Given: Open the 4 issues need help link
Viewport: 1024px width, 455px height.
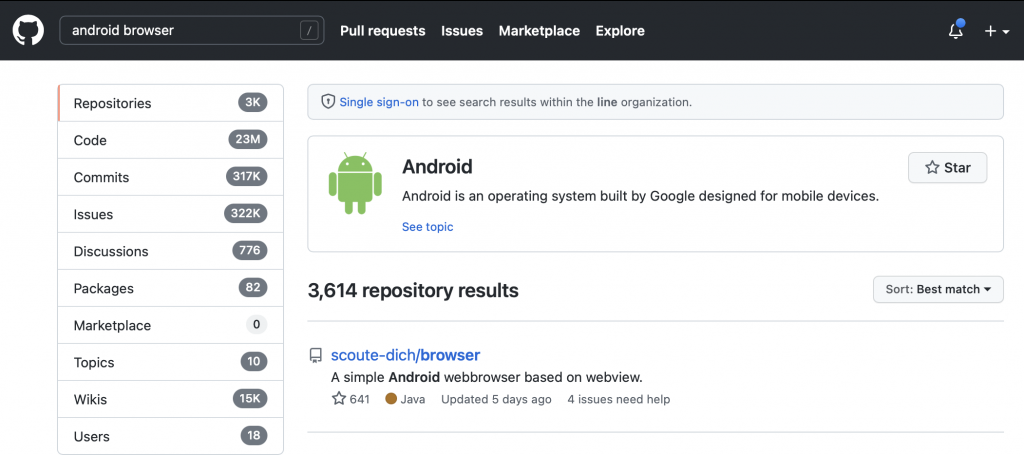Looking at the screenshot, I should point(618,399).
